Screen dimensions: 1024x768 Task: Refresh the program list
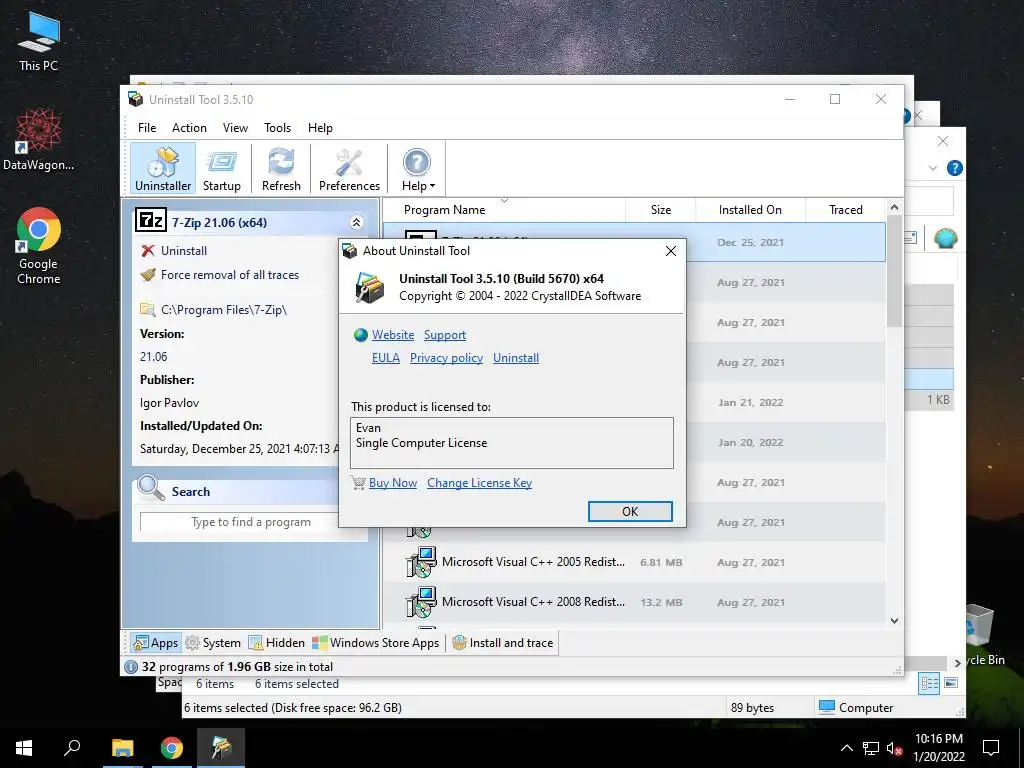(281, 169)
